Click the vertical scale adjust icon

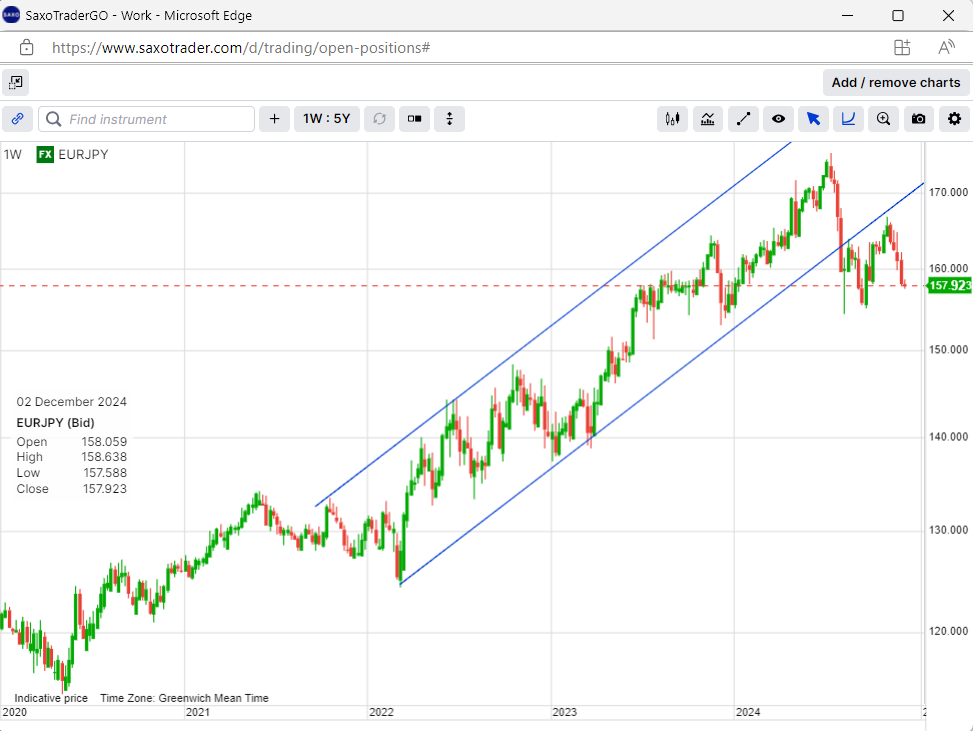[x=449, y=119]
